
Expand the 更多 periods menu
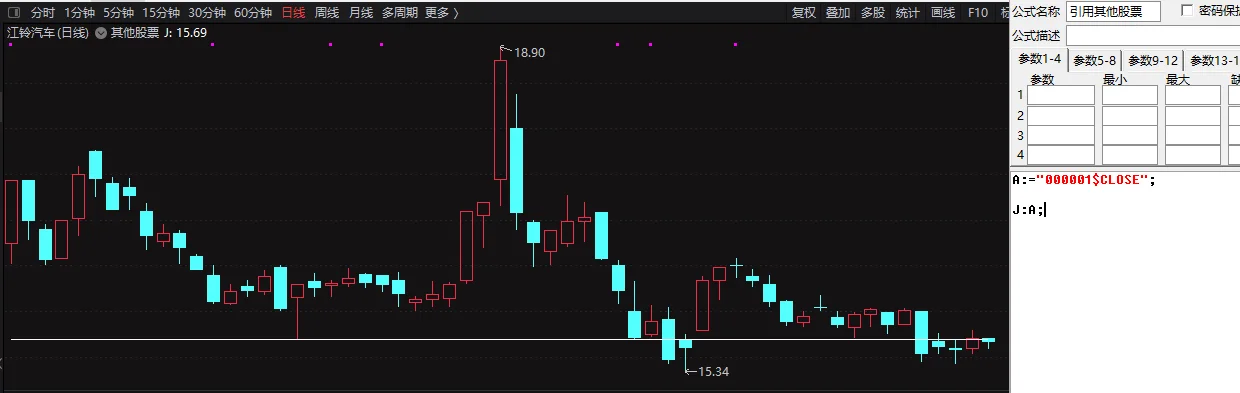pos(442,13)
